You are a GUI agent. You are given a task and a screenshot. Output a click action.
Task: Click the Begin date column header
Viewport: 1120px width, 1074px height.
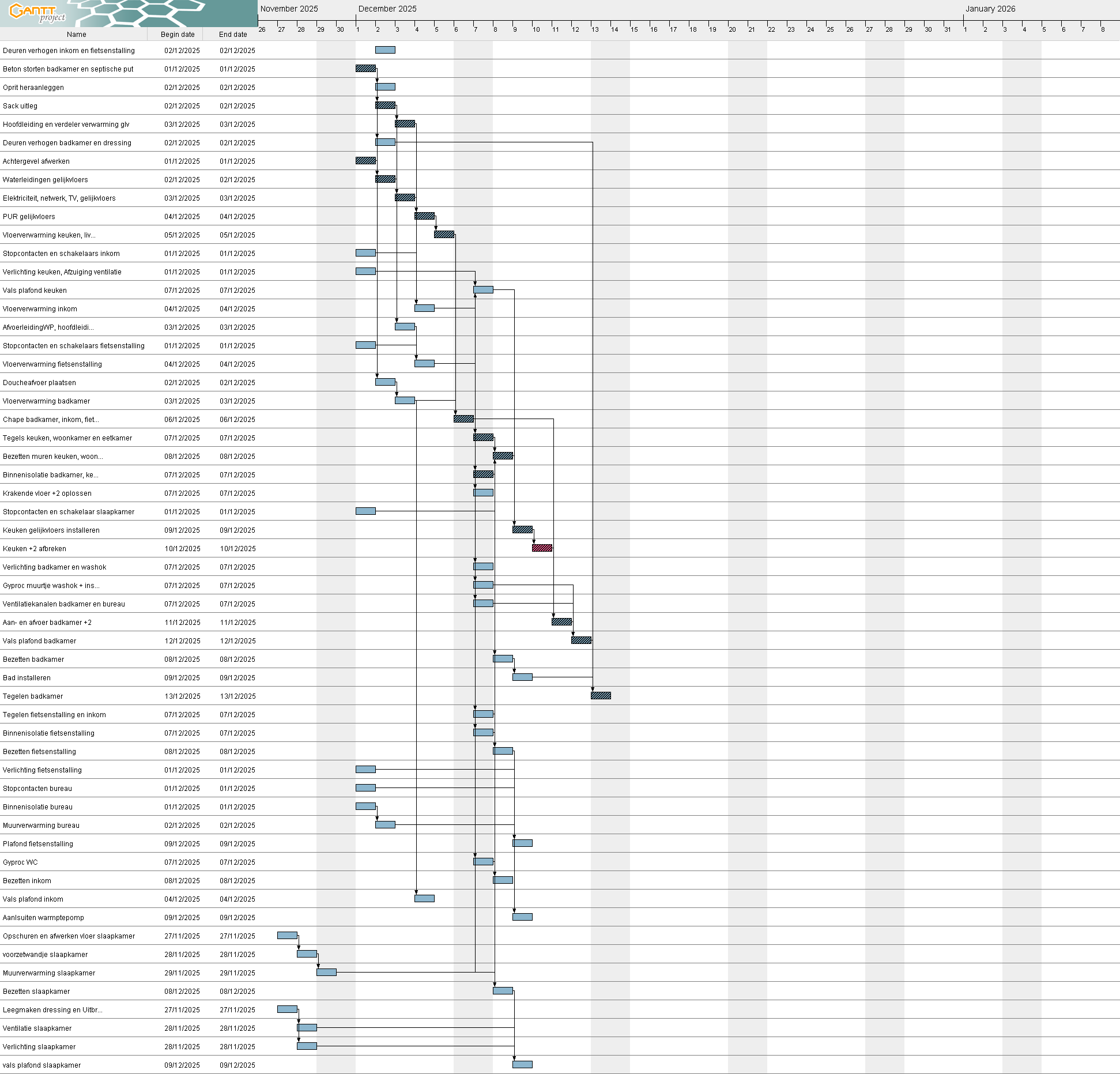point(178,35)
